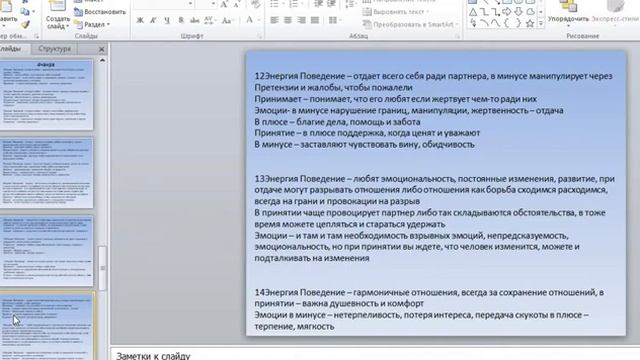Viewport: 640px width, 360px height.
Task: Increase font size icon
Action: [224, 5]
